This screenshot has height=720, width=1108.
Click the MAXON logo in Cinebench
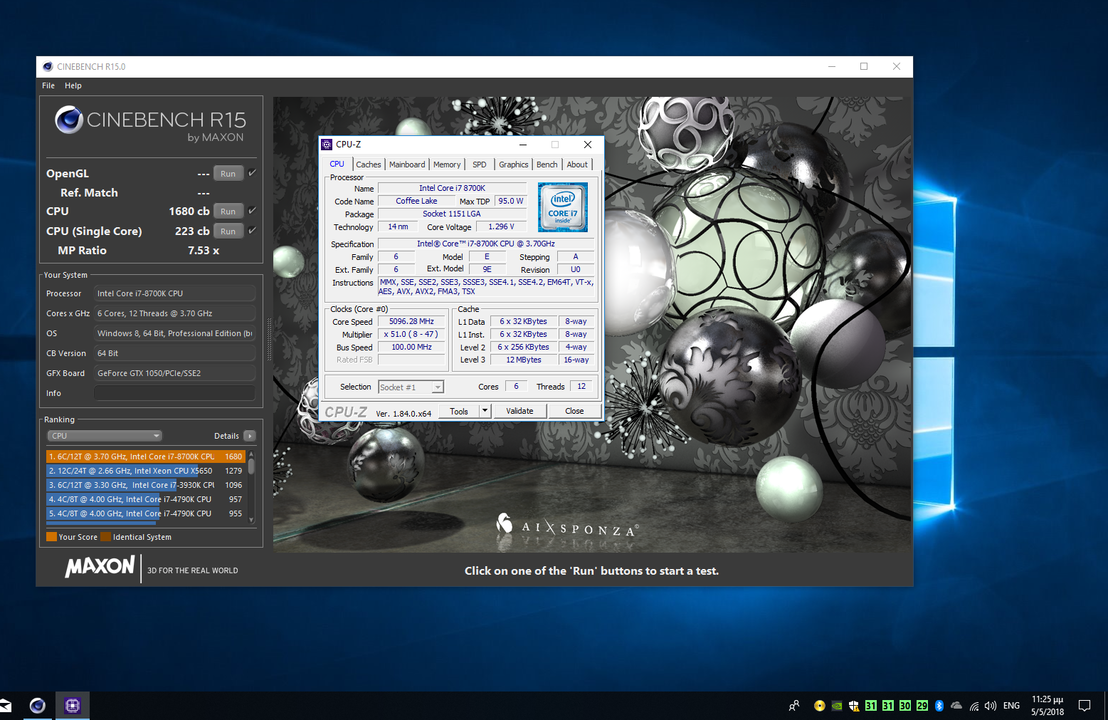100,567
